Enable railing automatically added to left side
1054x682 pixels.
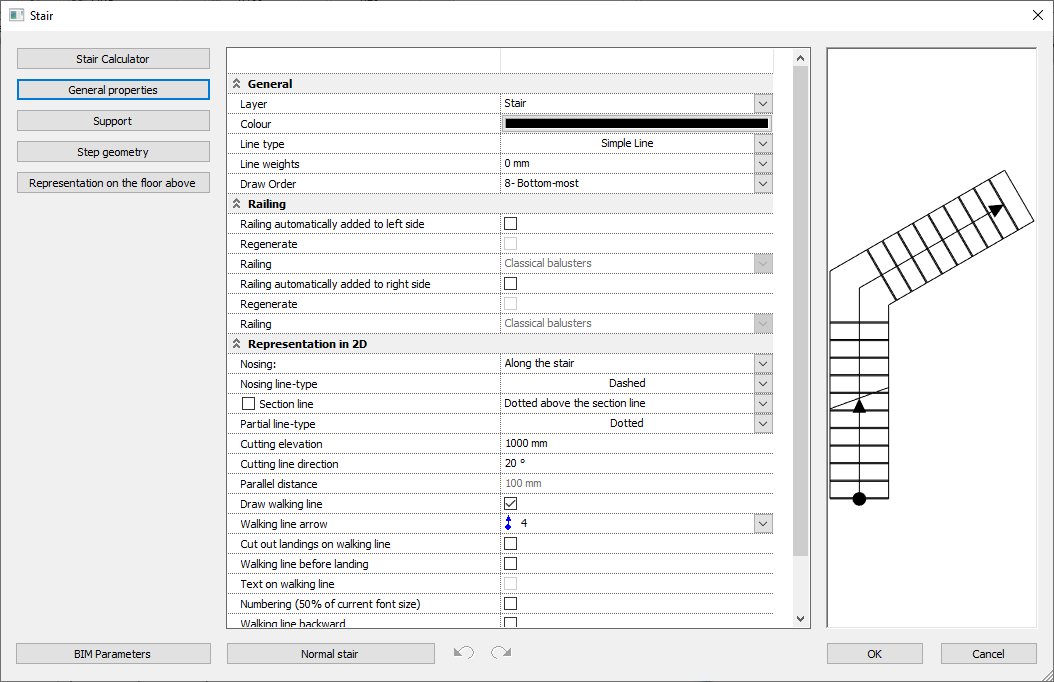coord(510,224)
